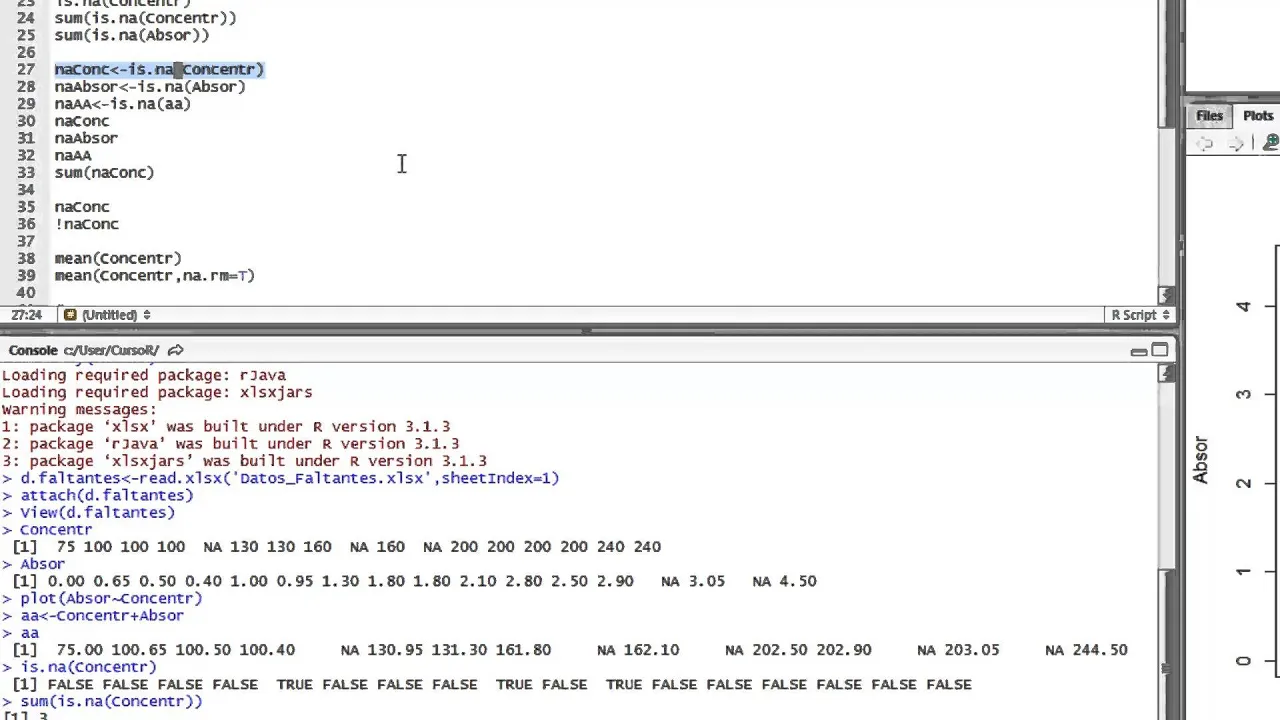Maximize the Console pane
1280x720 pixels.
coord(1160,350)
